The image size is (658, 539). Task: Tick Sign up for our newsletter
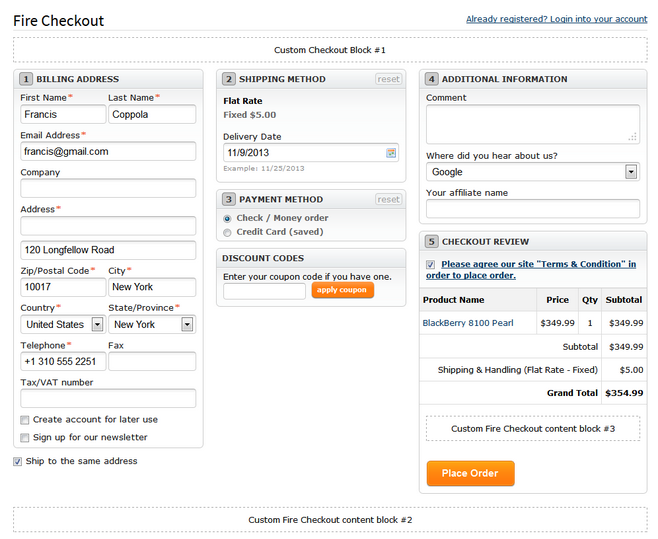(25, 437)
